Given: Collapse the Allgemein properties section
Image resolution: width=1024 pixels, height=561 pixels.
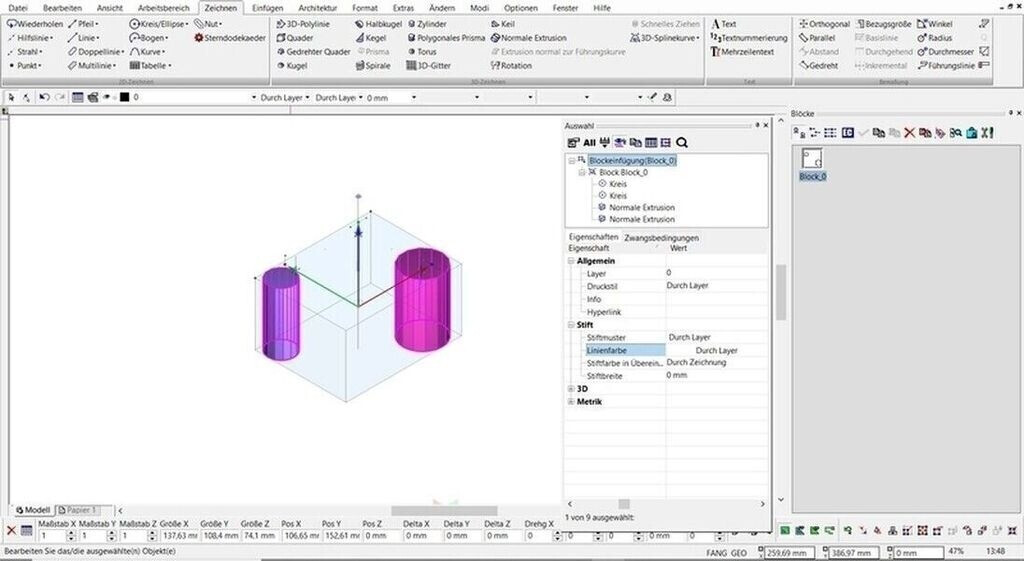Looking at the screenshot, I should [570, 261].
